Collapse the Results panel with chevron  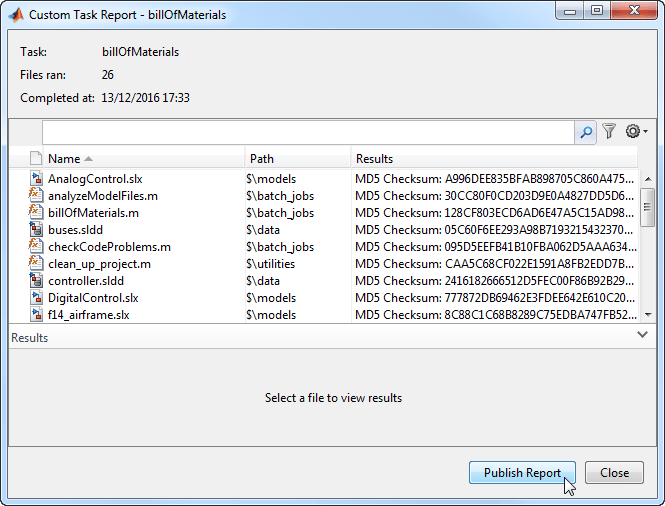[642, 335]
